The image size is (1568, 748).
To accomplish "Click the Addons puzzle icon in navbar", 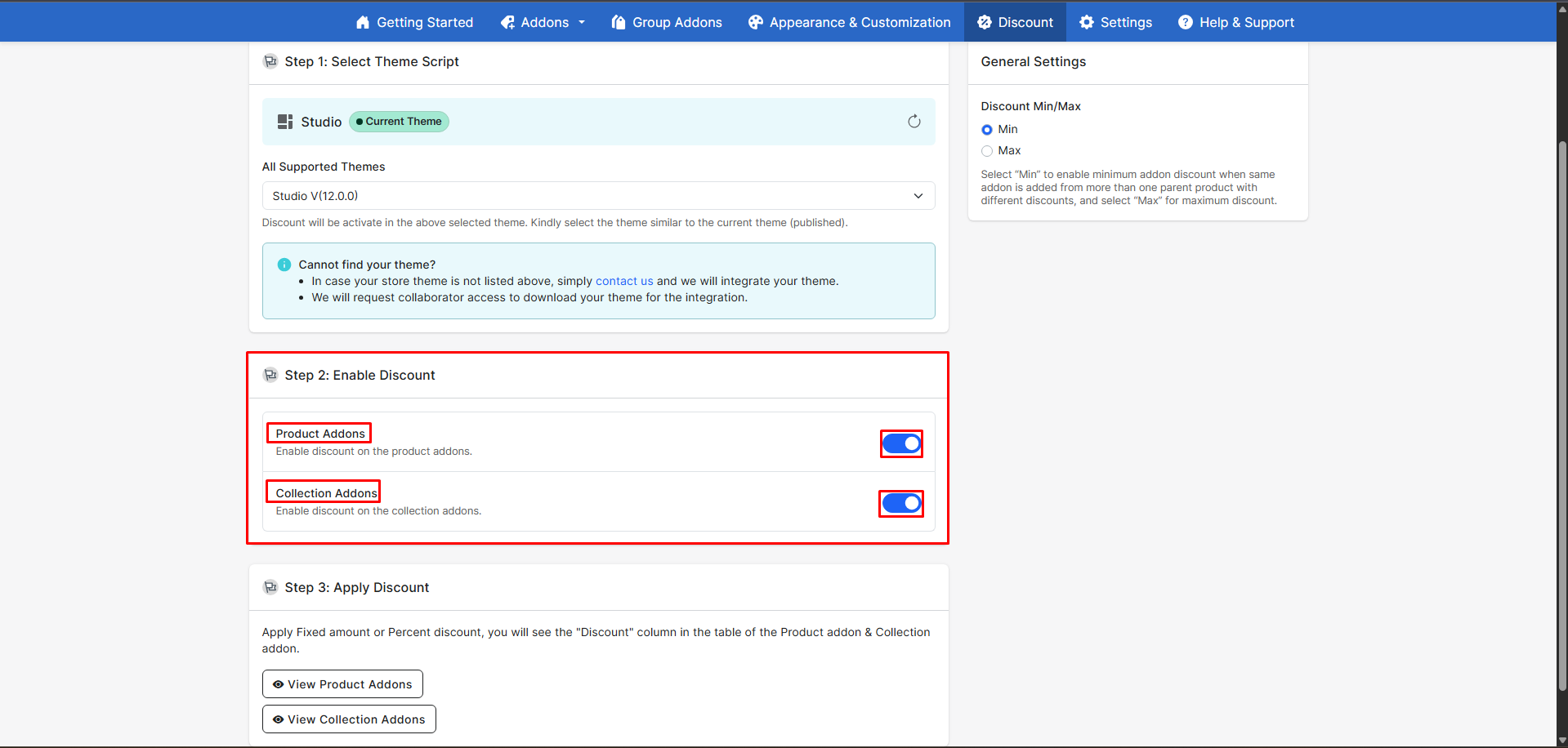I will (507, 23).
